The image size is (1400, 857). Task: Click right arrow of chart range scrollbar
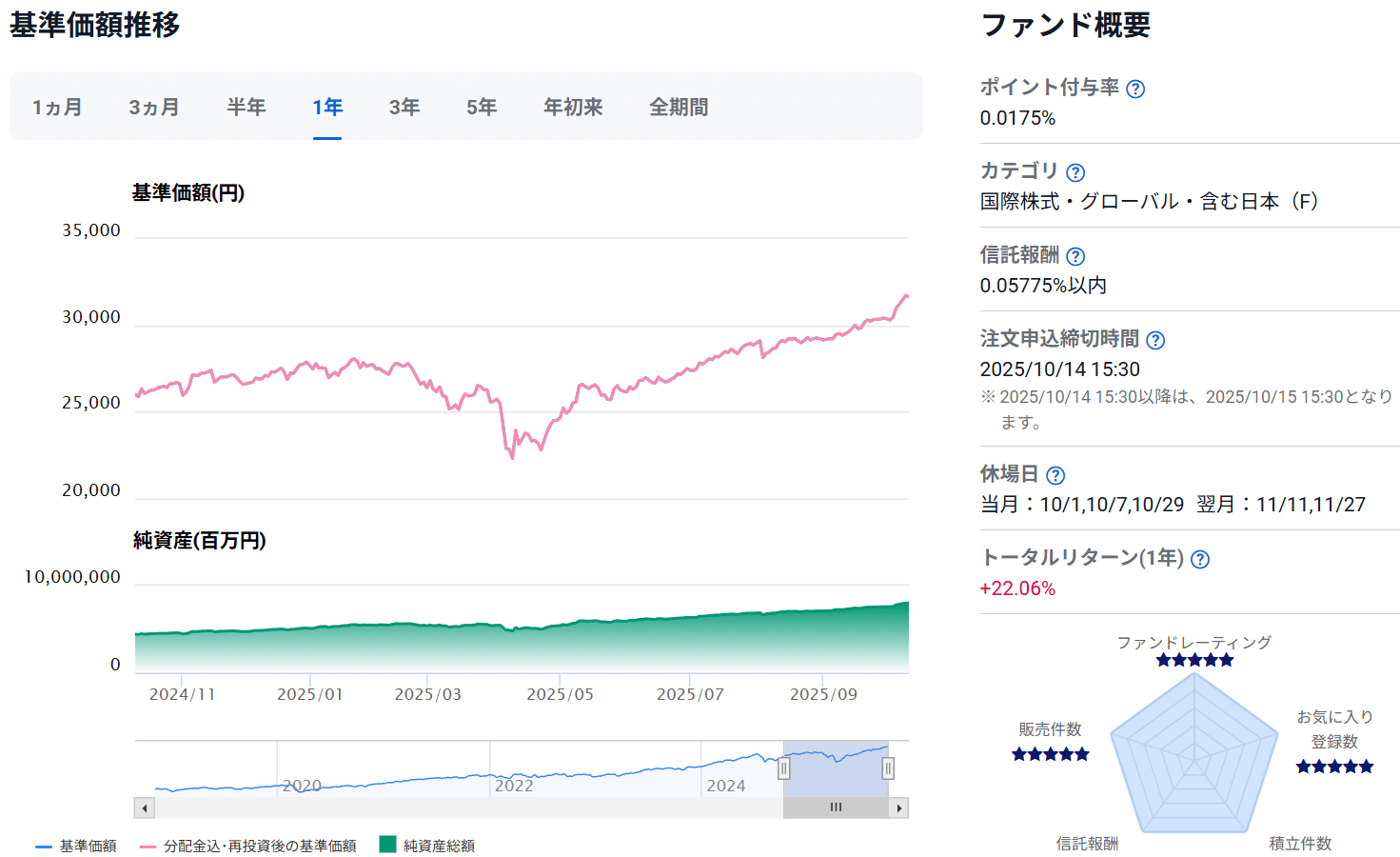point(898,808)
